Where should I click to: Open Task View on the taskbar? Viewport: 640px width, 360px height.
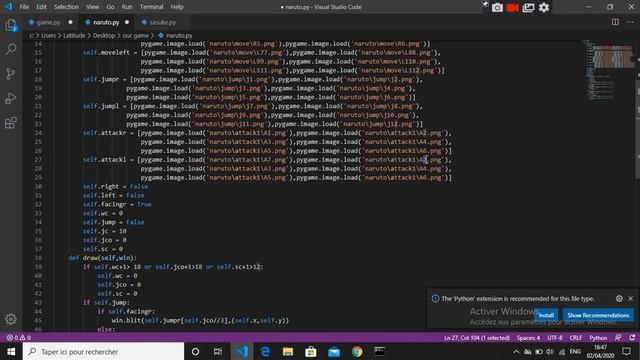coord(218,351)
